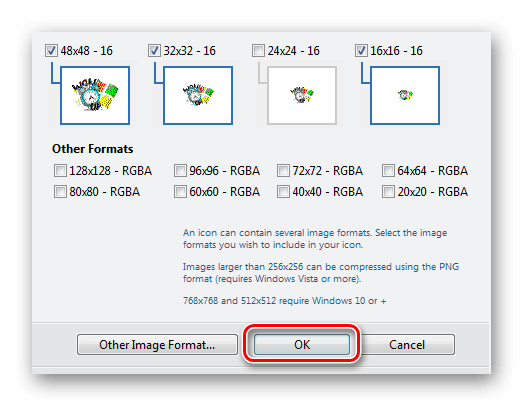Click the Cancel button
The height and width of the screenshot is (406, 523).
pyautogui.click(x=407, y=345)
